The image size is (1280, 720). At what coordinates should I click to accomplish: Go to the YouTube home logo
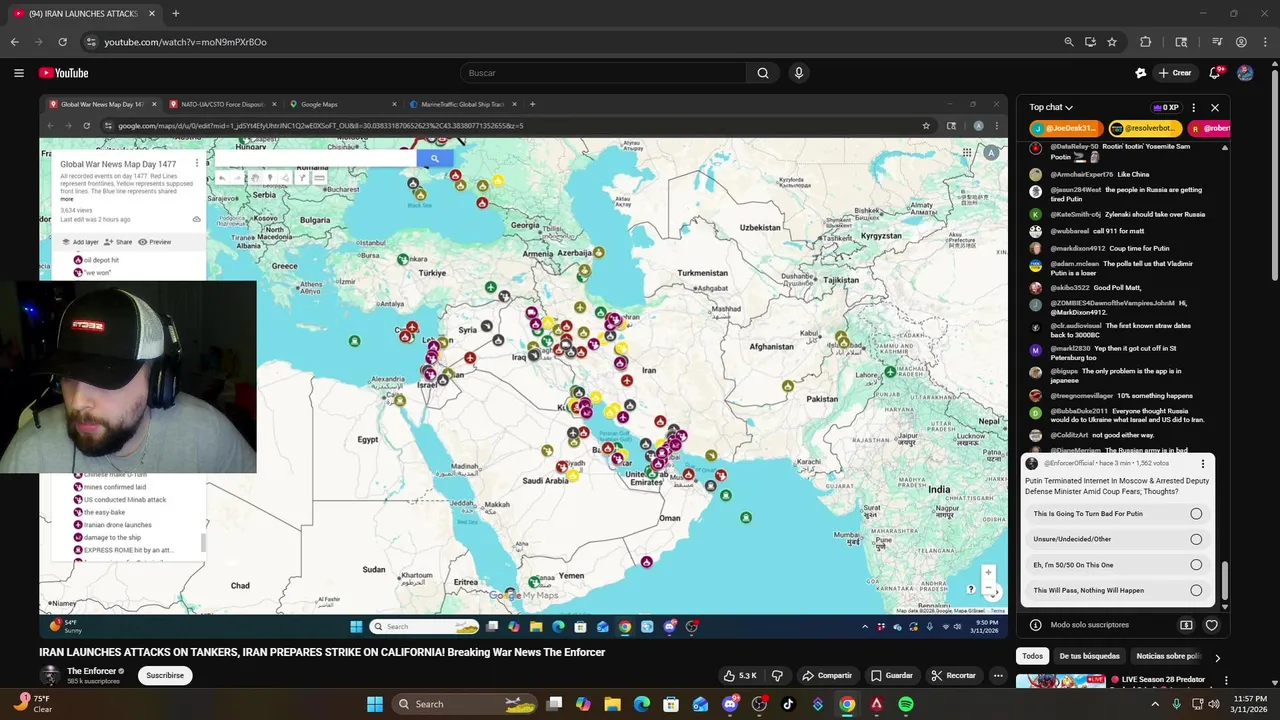pos(64,73)
